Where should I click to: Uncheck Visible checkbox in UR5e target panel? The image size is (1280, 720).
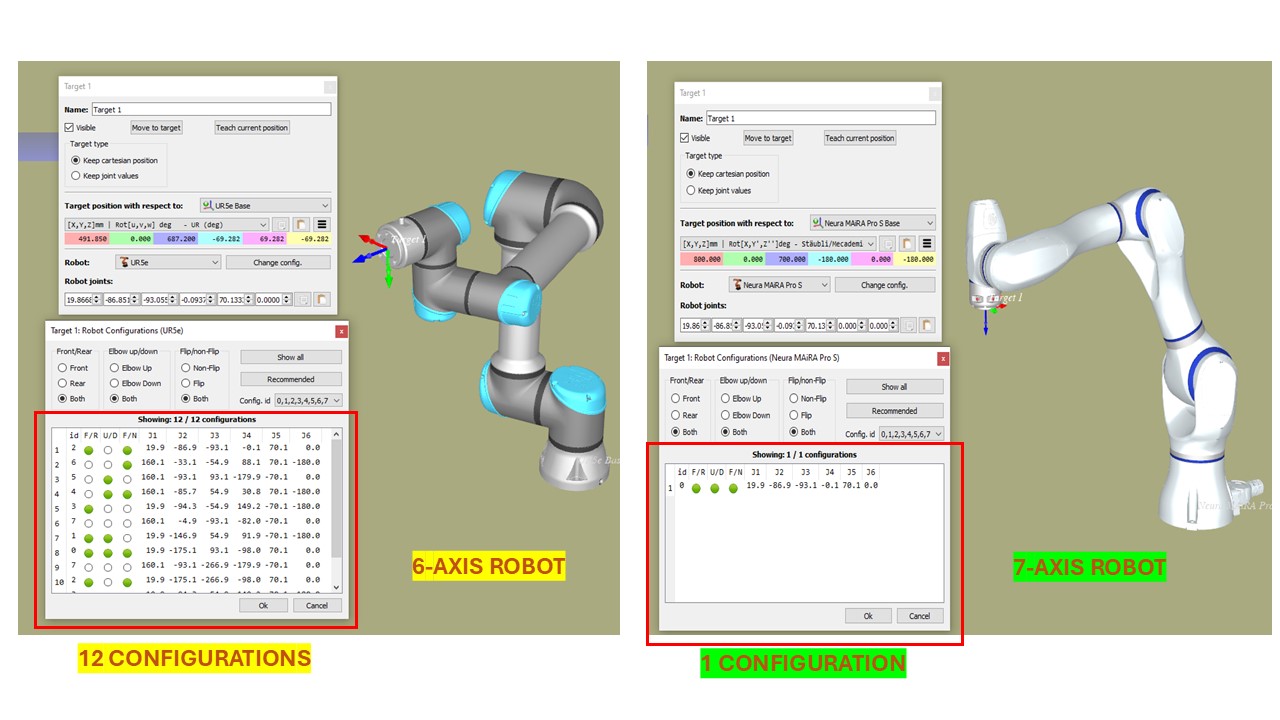pos(69,128)
